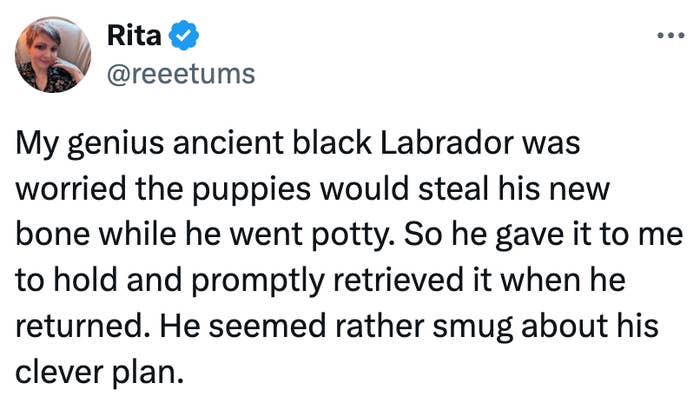Open the @reeetums handle link
This screenshot has height=403, width=700.
tap(181, 73)
